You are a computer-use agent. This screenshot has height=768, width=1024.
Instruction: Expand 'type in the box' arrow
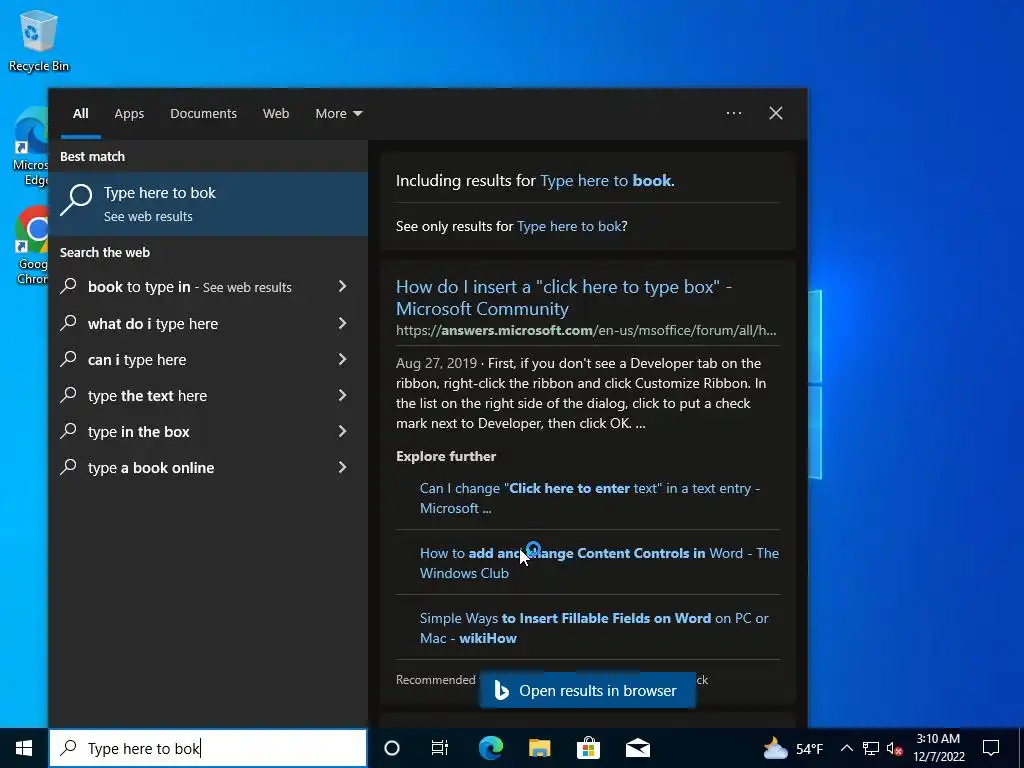[x=342, y=430]
